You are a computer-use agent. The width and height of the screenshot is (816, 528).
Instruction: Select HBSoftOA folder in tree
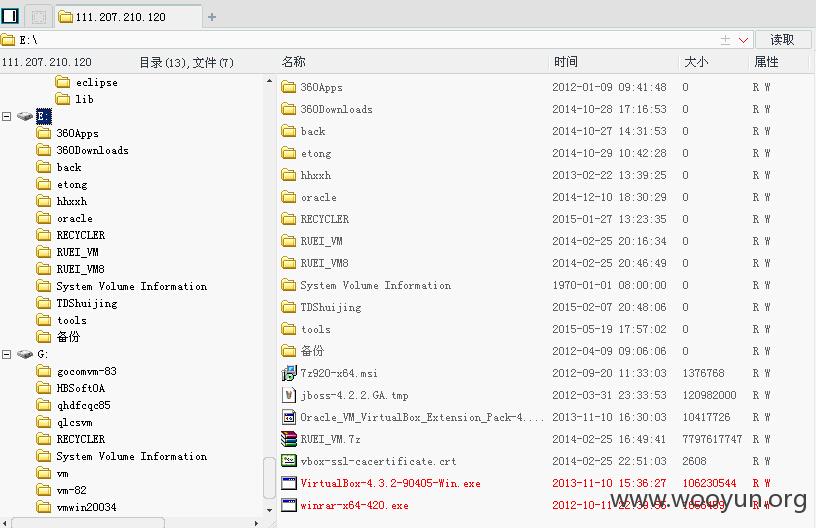[x=71, y=388]
